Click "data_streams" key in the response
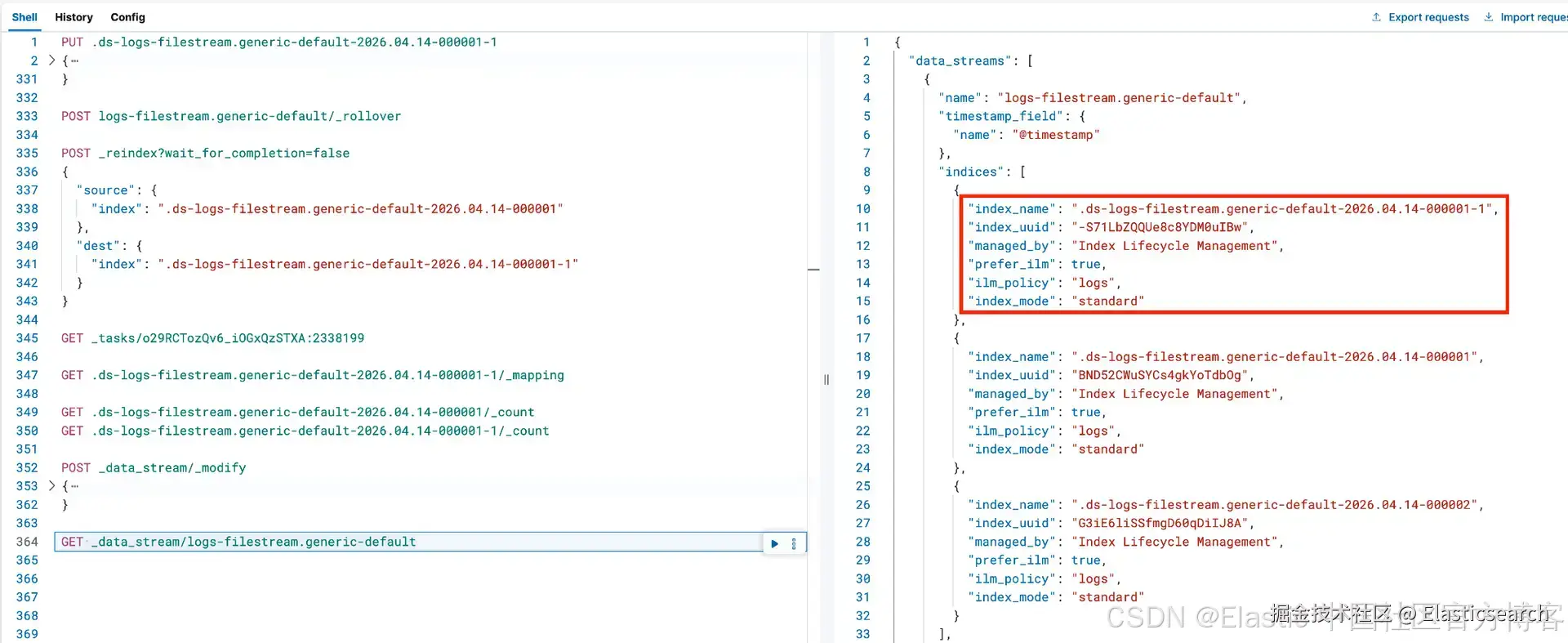This screenshot has height=643, width=1568. click(x=960, y=61)
